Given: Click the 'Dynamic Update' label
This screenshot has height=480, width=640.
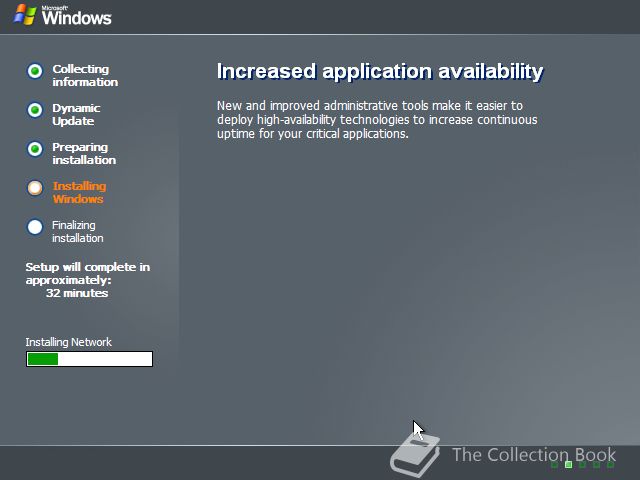Looking at the screenshot, I should (76, 114).
